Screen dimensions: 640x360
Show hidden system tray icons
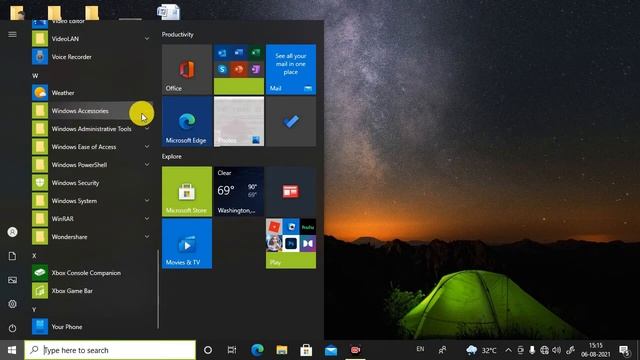tap(508, 350)
